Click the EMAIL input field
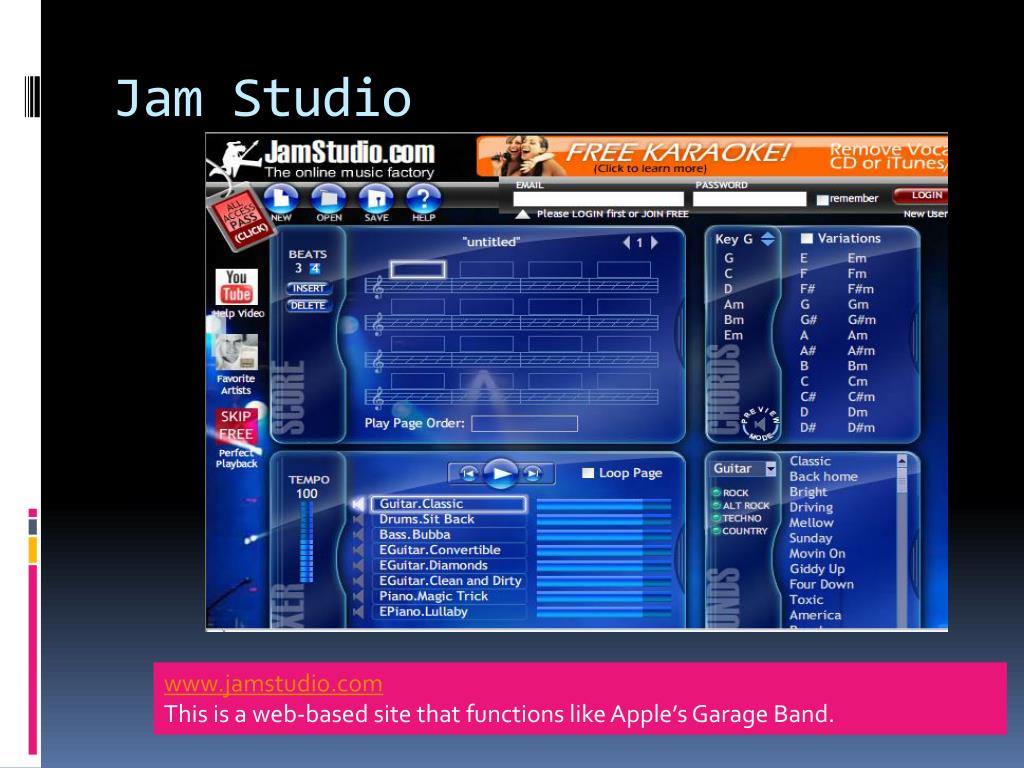This screenshot has height=768, width=1024. pos(598,199)
